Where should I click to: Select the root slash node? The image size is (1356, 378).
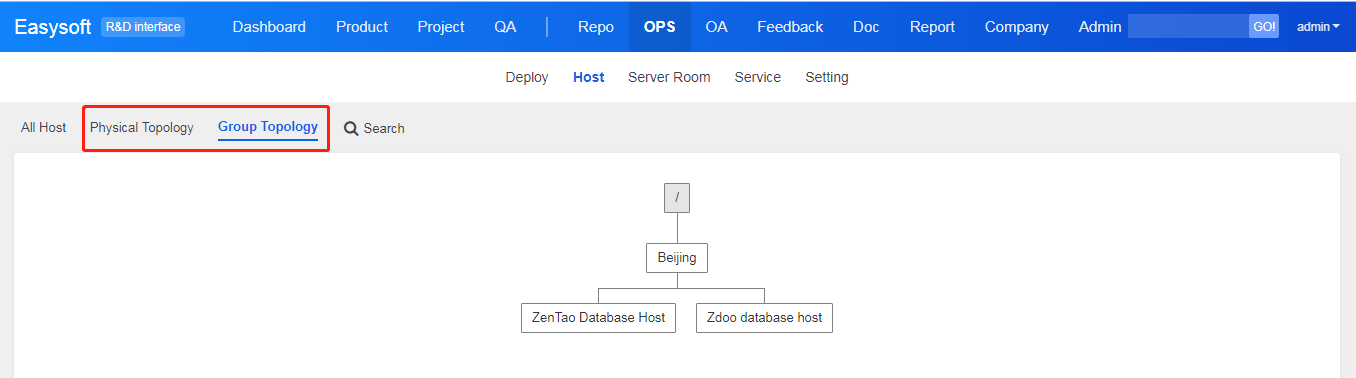[677, 198]
